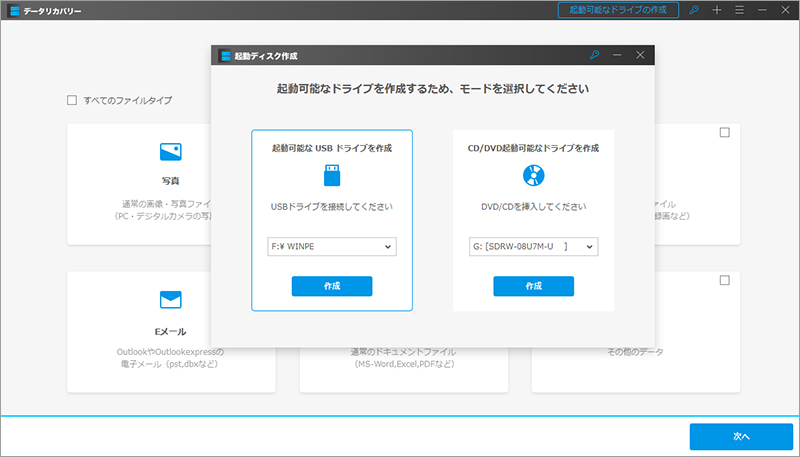This screenshot has width=800, height=457.
Task: Check the その他のデータ card checkbox
Action: point(725,281)
